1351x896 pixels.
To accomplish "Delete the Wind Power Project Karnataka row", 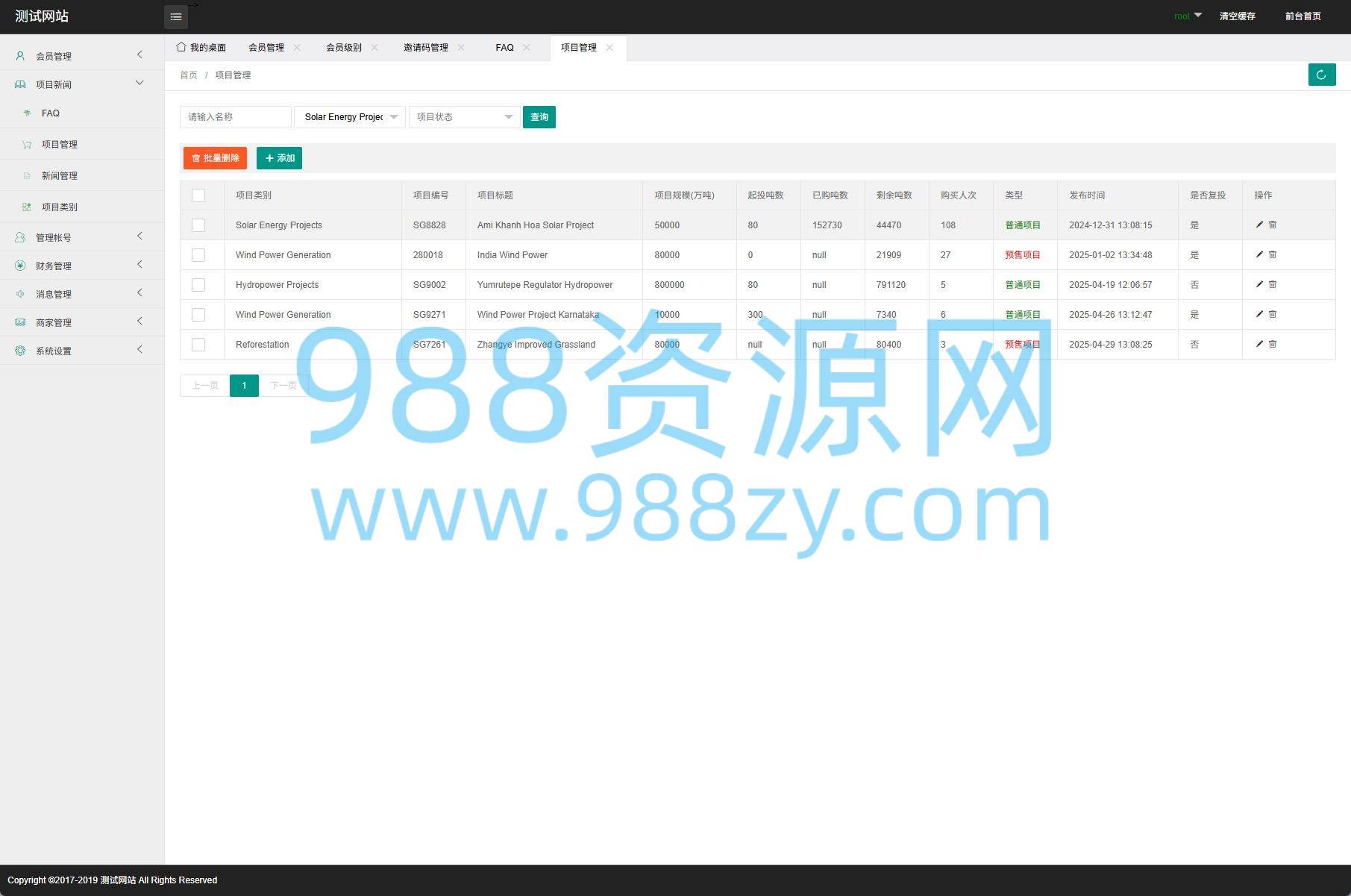I will [x=1273, y=314].
